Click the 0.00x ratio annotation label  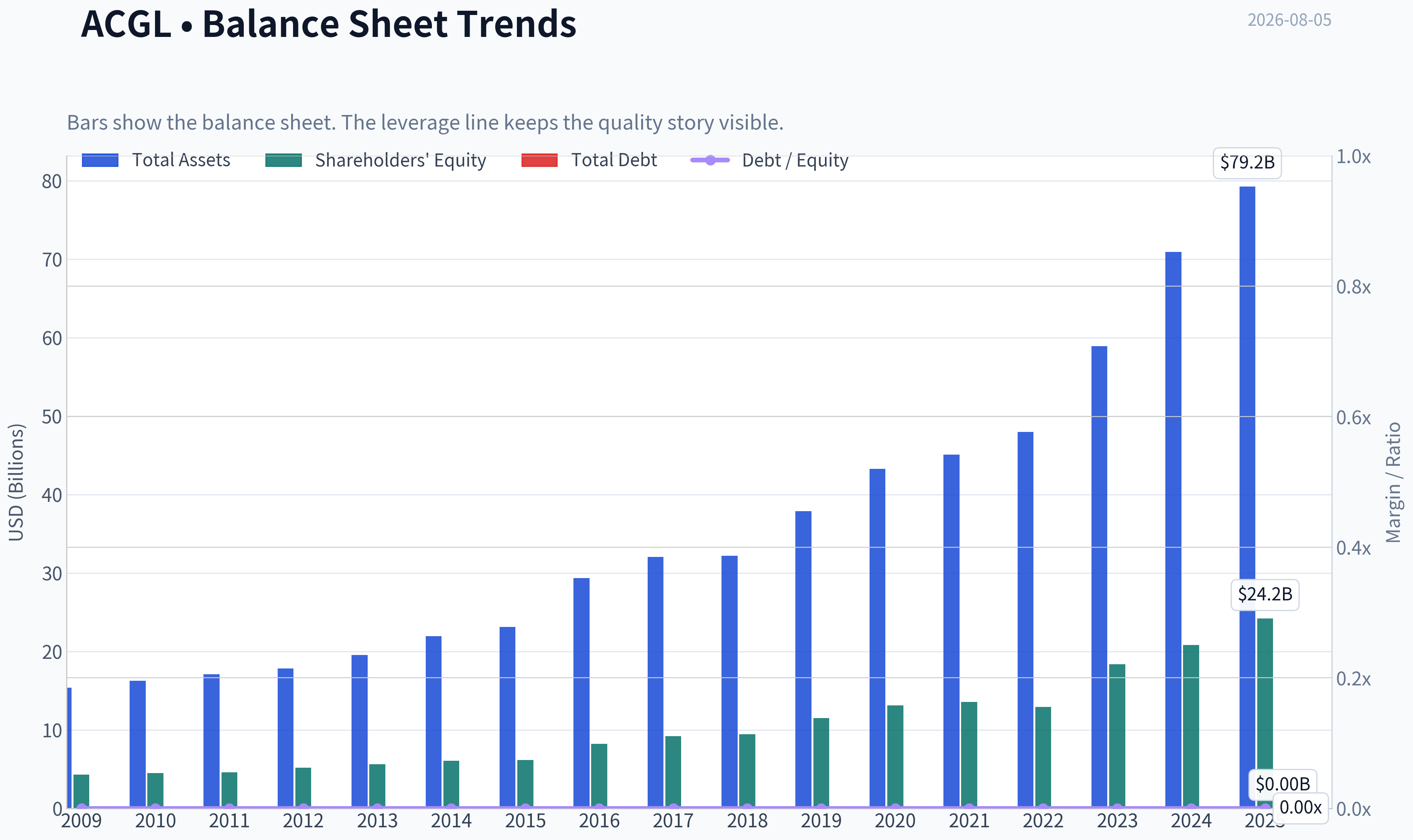pyautogui.click(x=1300, y=807)
